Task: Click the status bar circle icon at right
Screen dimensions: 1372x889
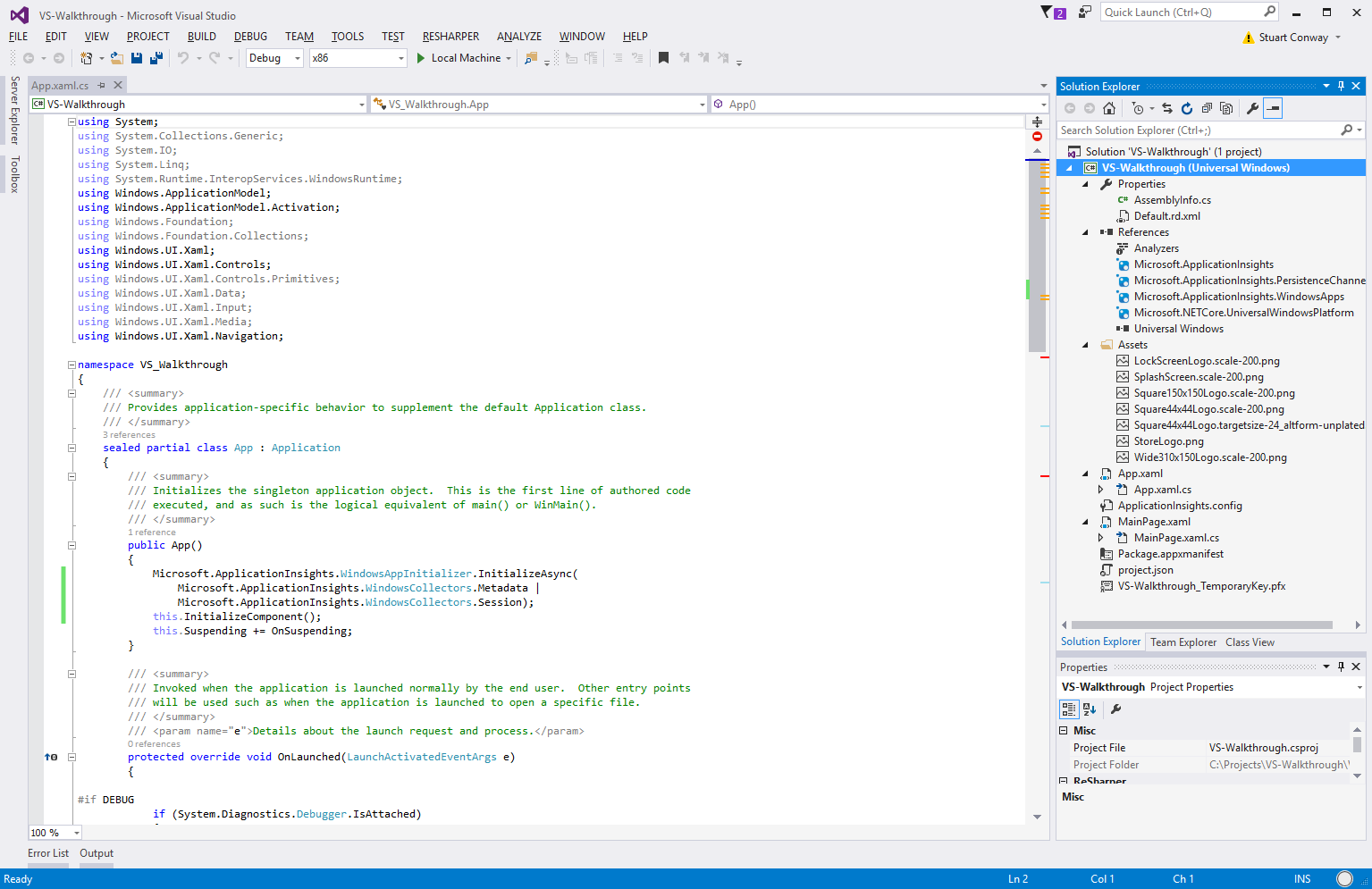Action: click(x=1344, y=879)
